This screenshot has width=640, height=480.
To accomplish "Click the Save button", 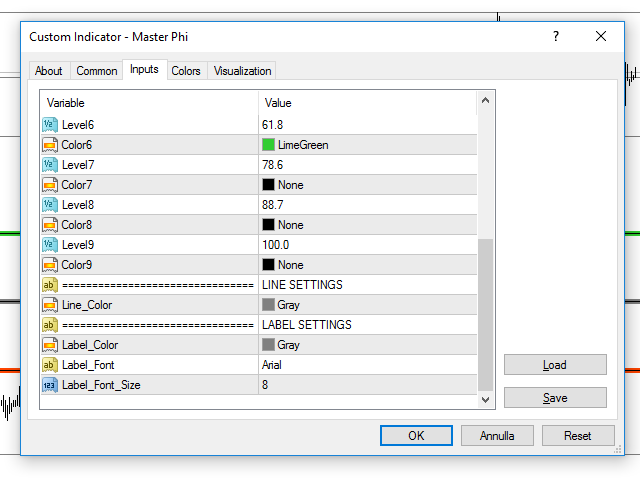I will pos(555,398).
